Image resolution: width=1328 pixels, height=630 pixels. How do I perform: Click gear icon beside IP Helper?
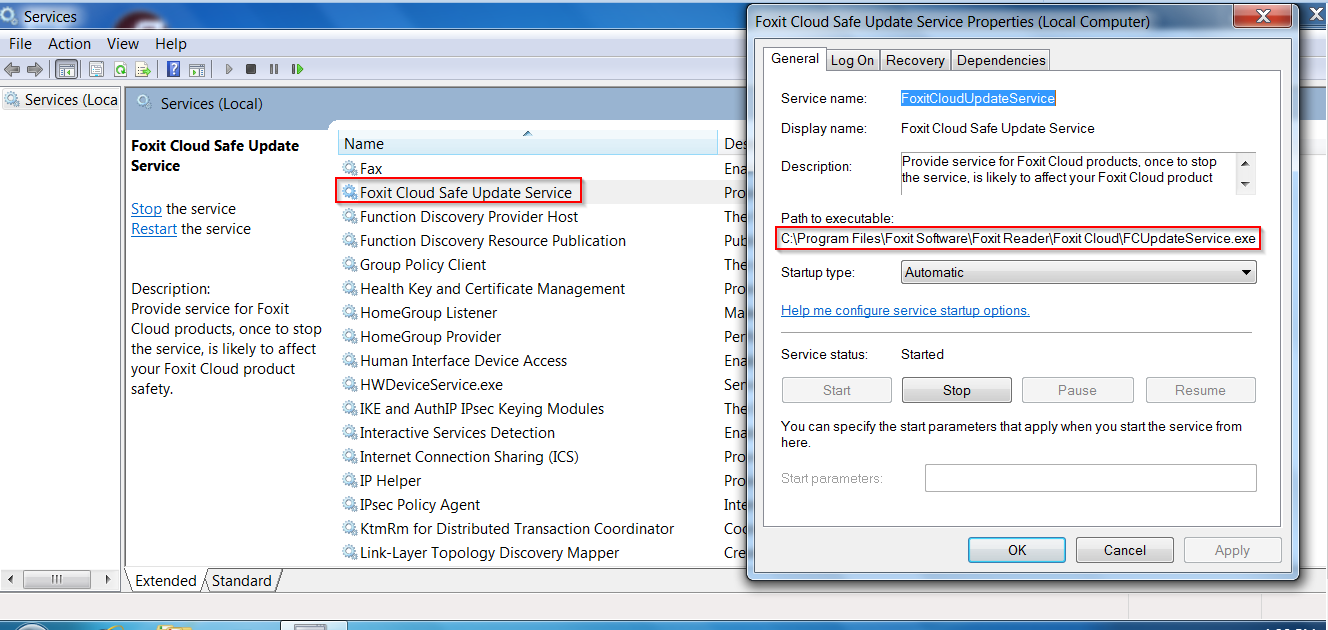350,481
